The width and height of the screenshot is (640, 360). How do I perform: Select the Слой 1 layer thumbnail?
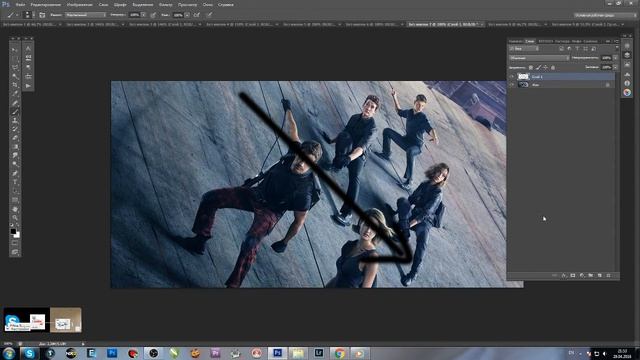click(x=523, y=76)
